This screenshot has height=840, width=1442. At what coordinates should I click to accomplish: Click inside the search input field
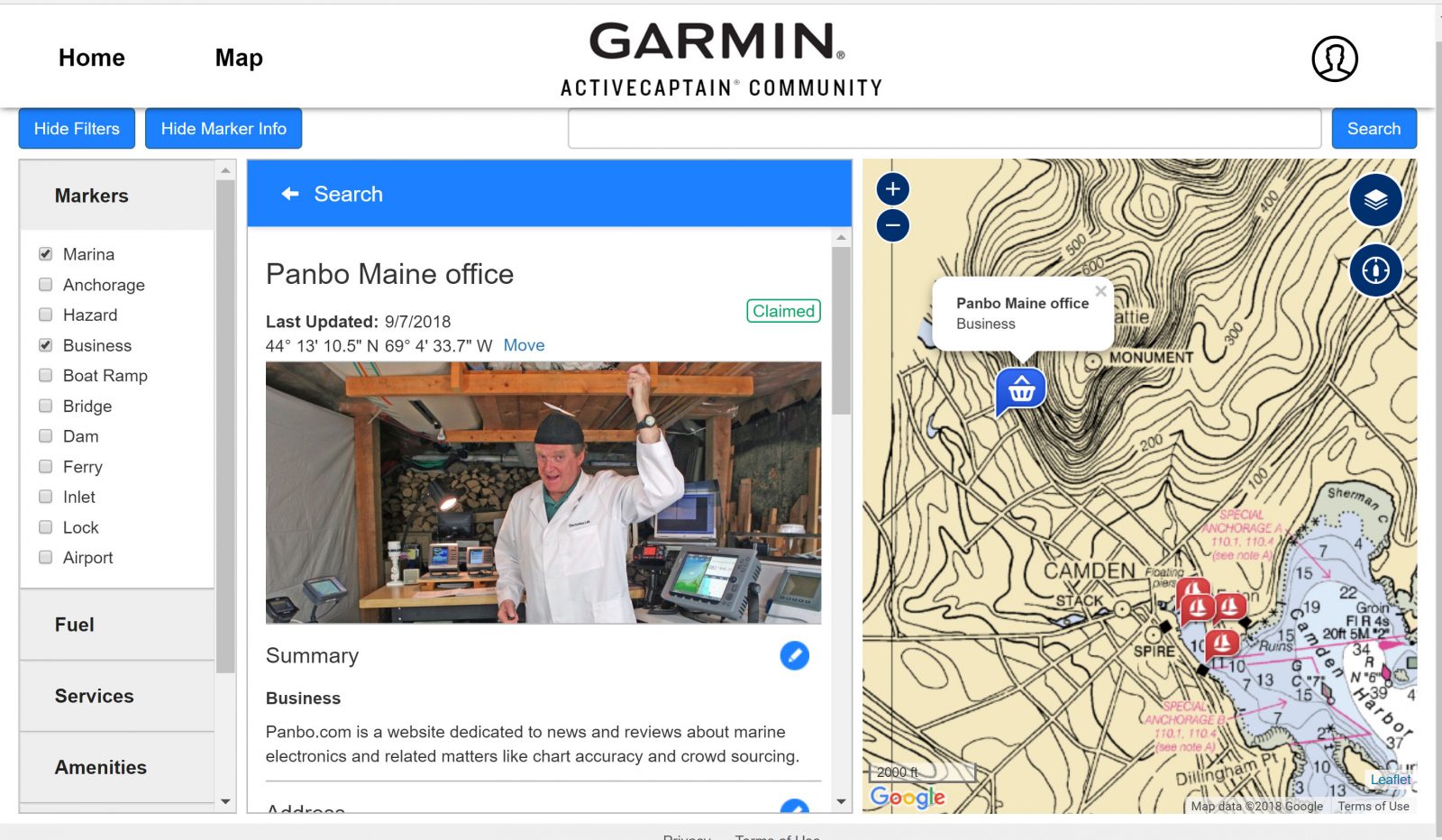[944, 129]
